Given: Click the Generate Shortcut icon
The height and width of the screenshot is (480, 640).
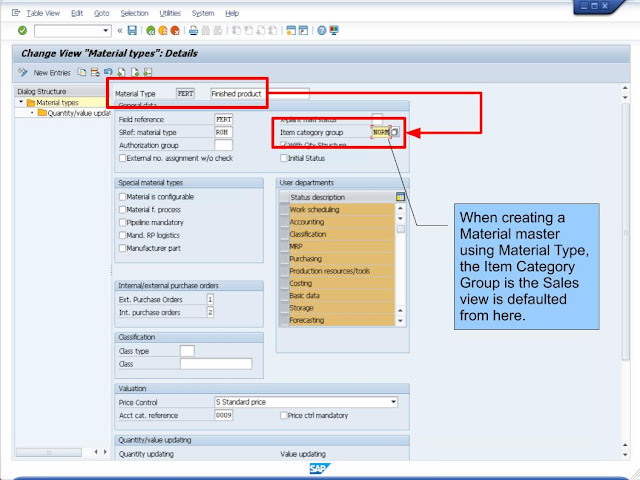Looking at the screenshot, I should click(303, 30).
